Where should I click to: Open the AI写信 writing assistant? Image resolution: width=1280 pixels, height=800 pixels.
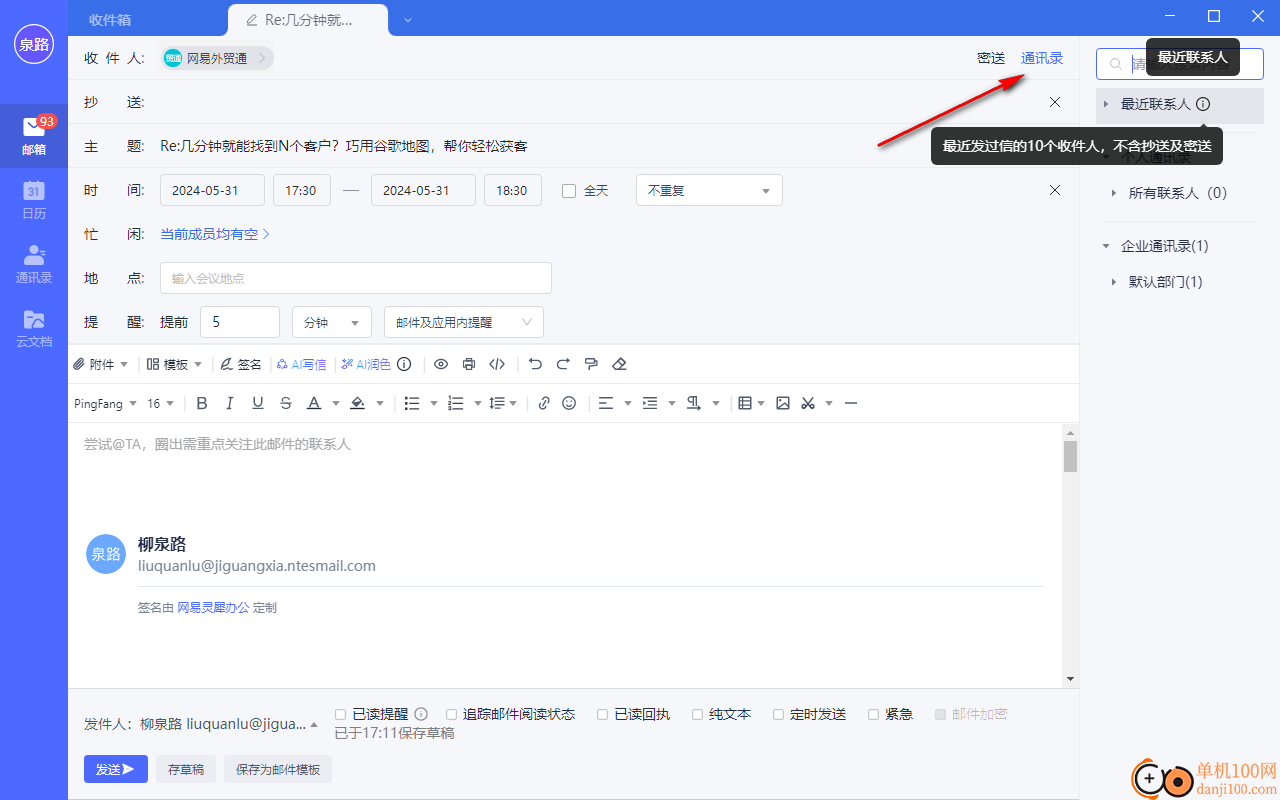[302, 364]
